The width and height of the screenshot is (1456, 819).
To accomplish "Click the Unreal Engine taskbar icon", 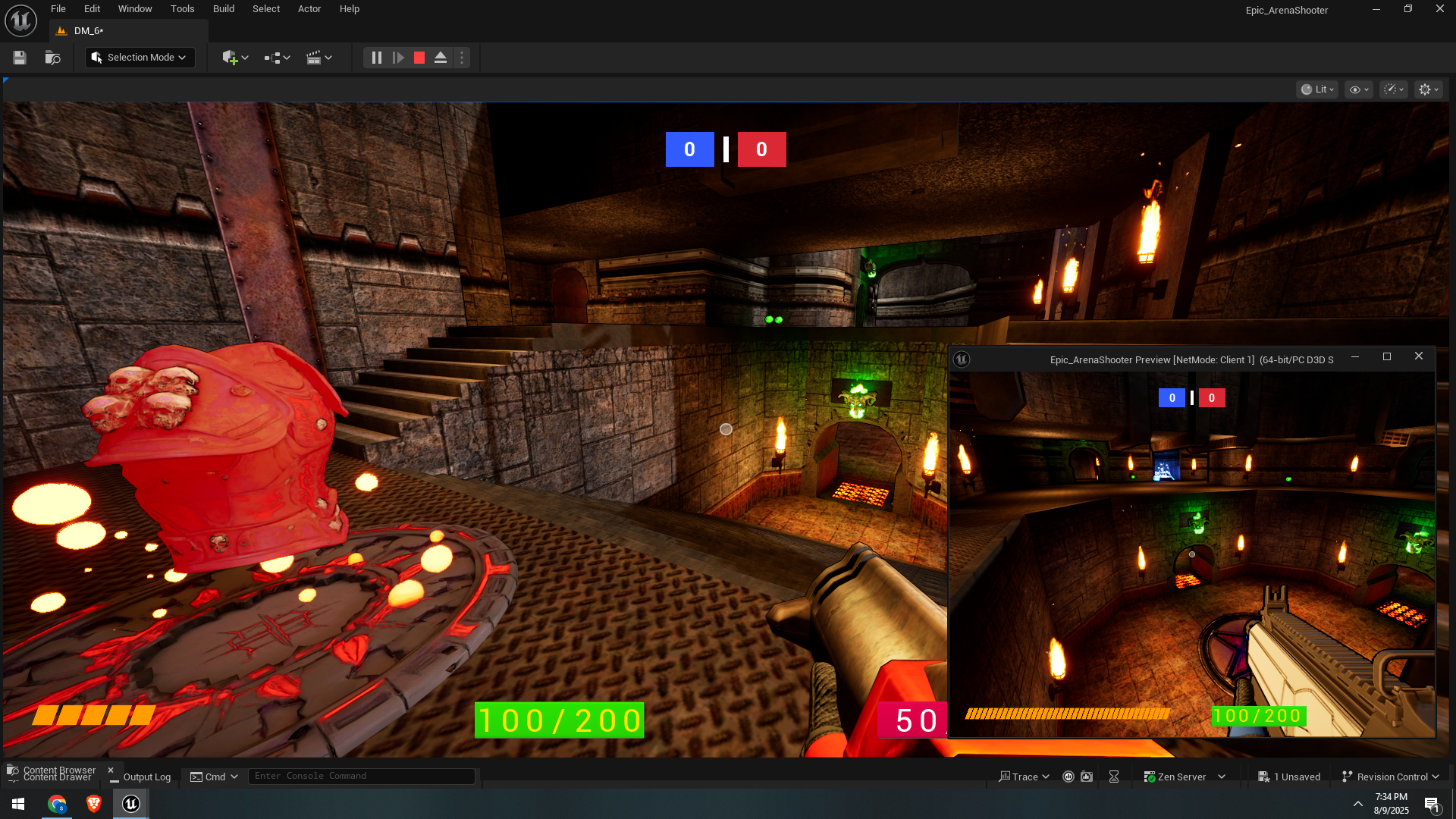I will [131, 804].
